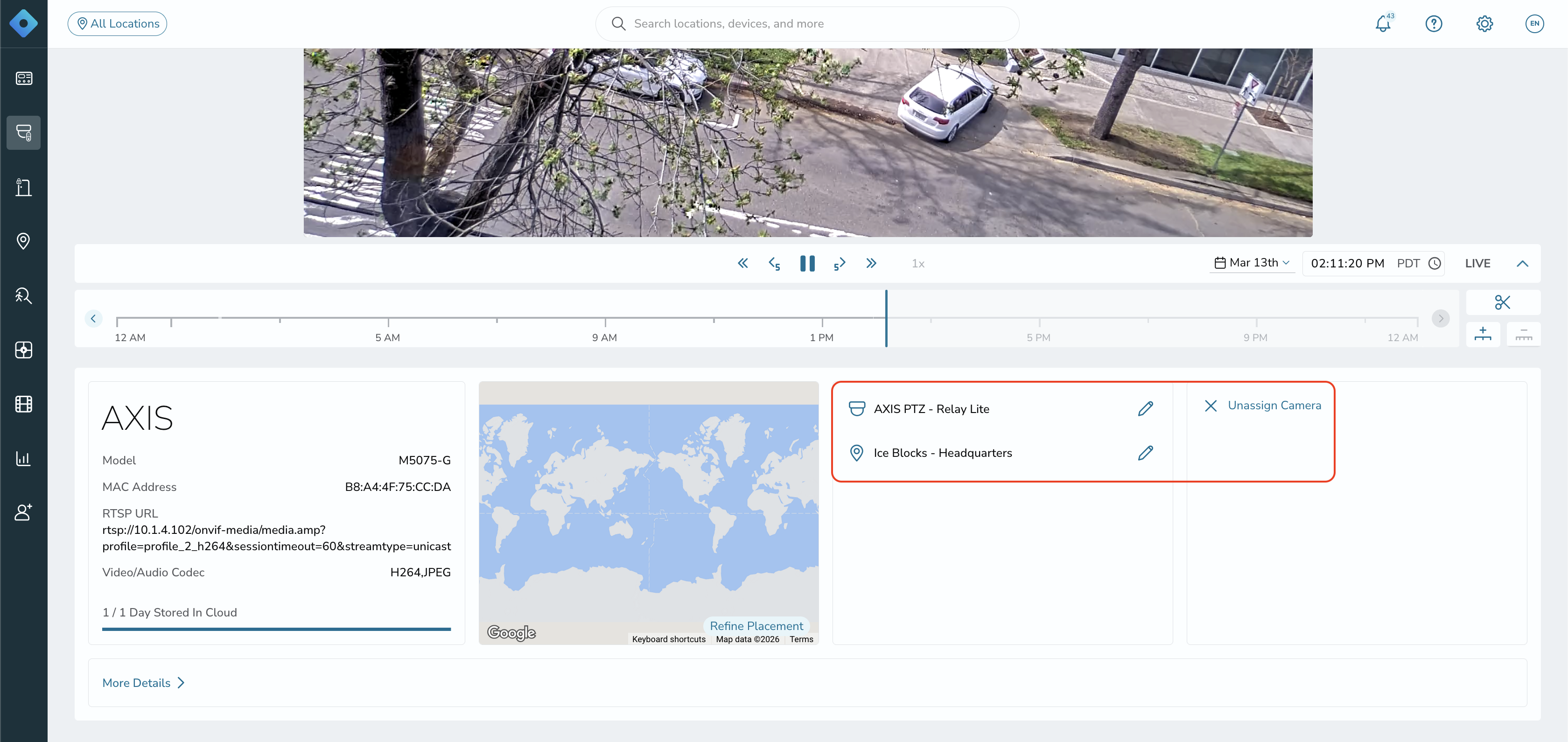This screenshot has height=742, width=1568.
Task: Open the person search icon in sidebar
Action: [24, 296]
